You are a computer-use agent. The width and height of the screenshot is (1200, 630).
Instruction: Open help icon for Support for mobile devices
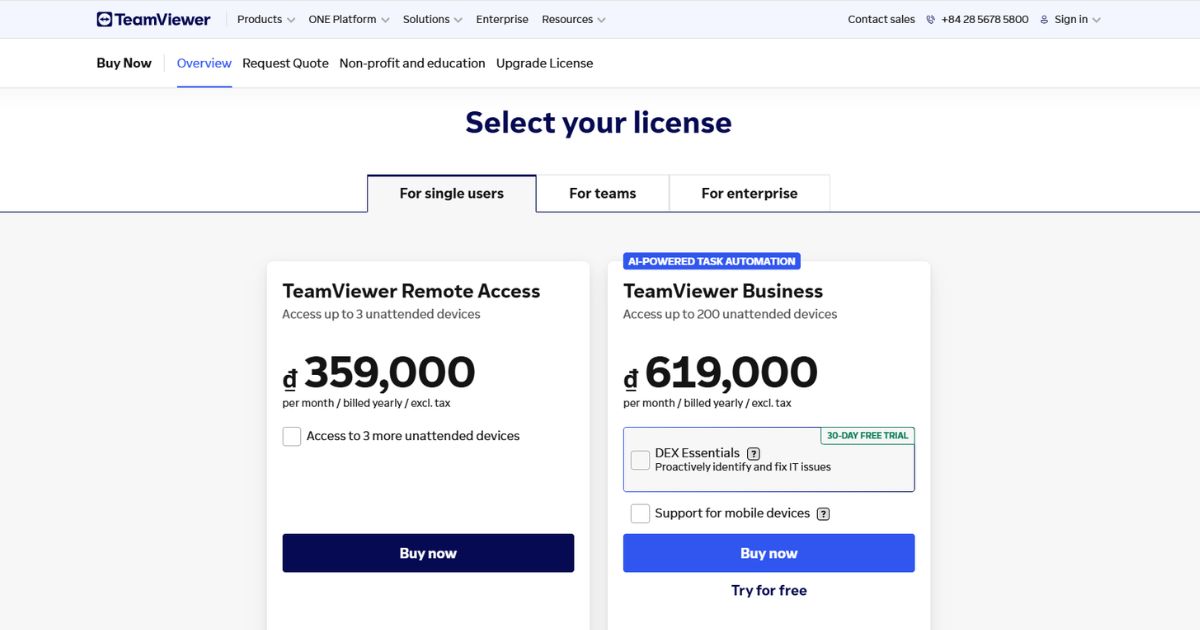[x=823, y=514]
